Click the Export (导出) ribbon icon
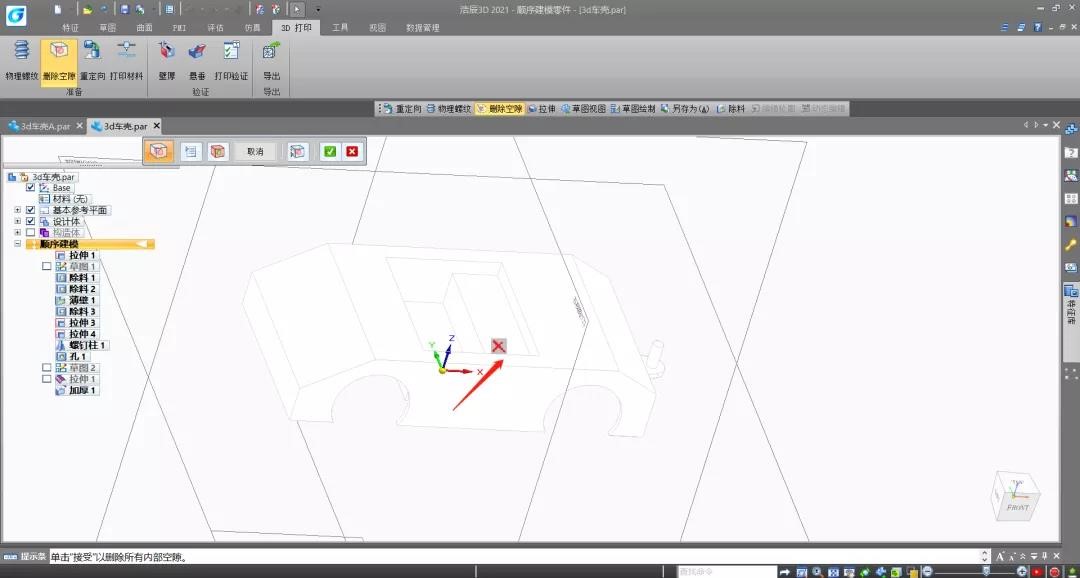1080x578 pixels. pyautogui.click(x=271, y=52)
